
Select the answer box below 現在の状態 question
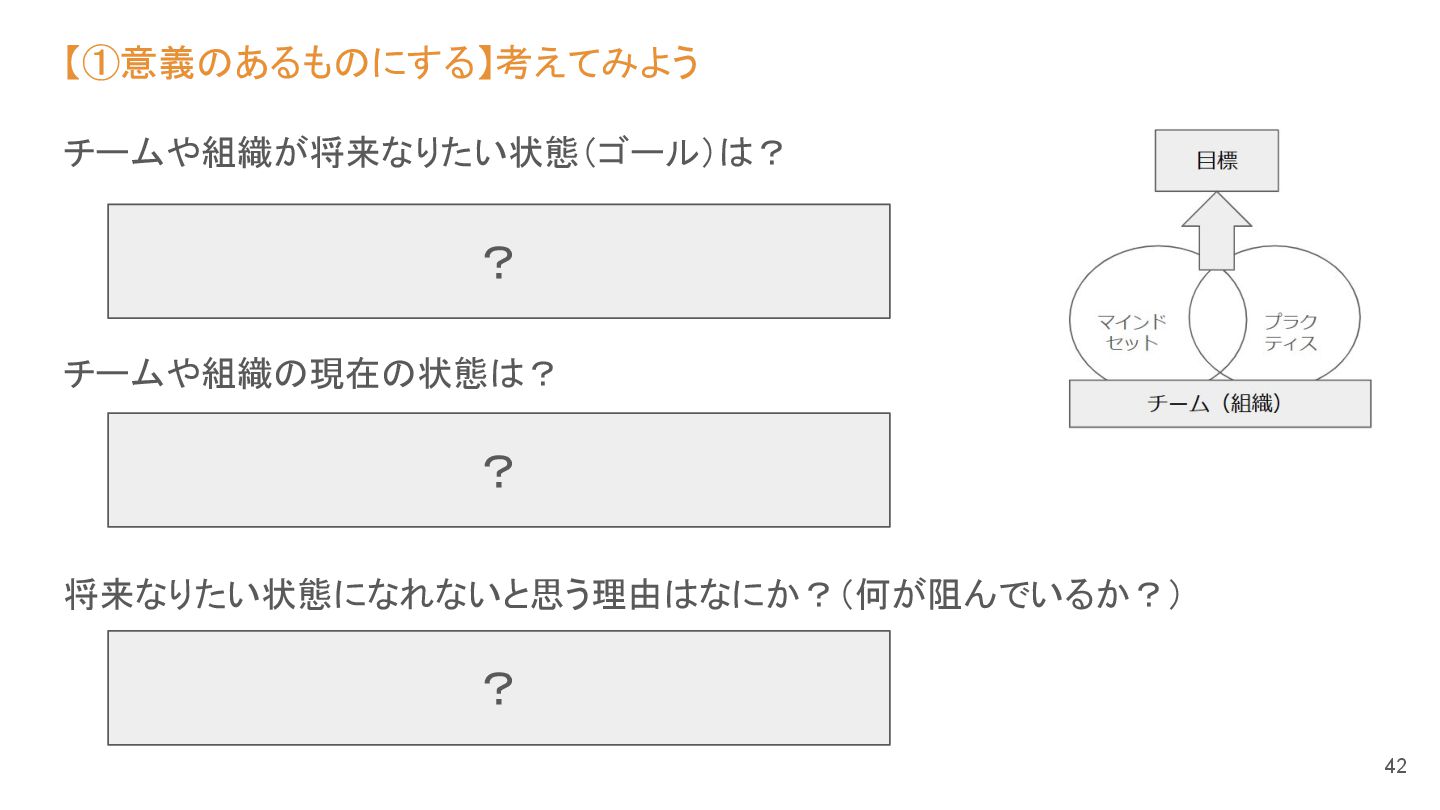[498, 470]
